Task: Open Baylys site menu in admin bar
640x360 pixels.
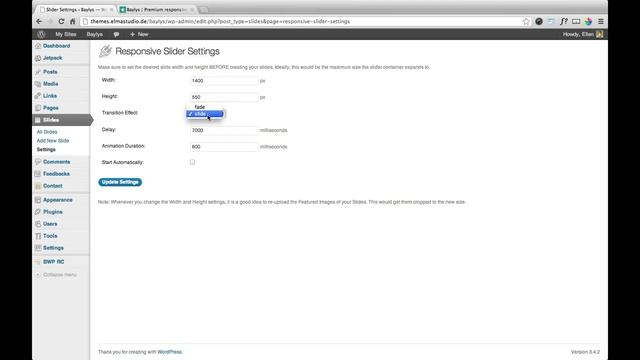Action: pyautogui.click(x=95, y=34)
